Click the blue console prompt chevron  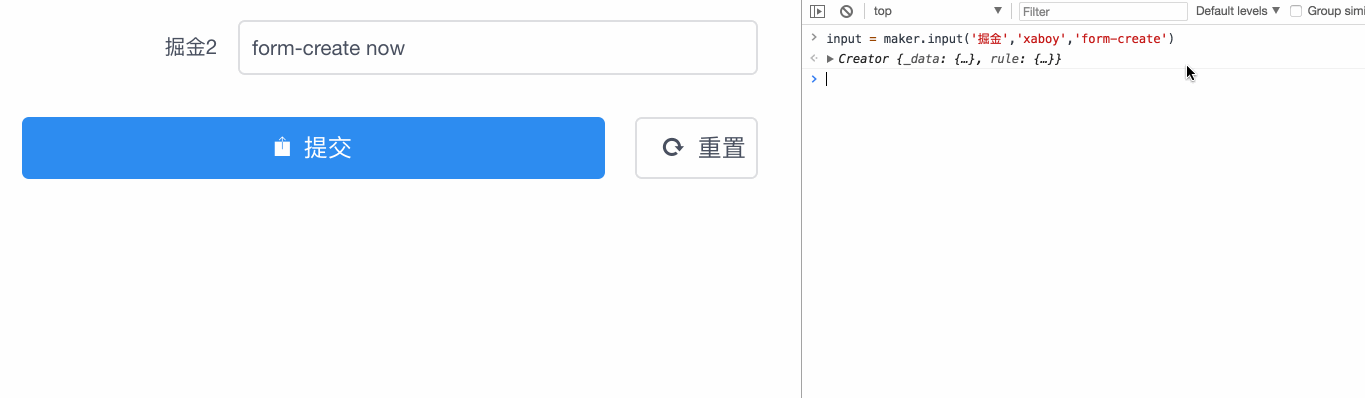tap(814, 78)
